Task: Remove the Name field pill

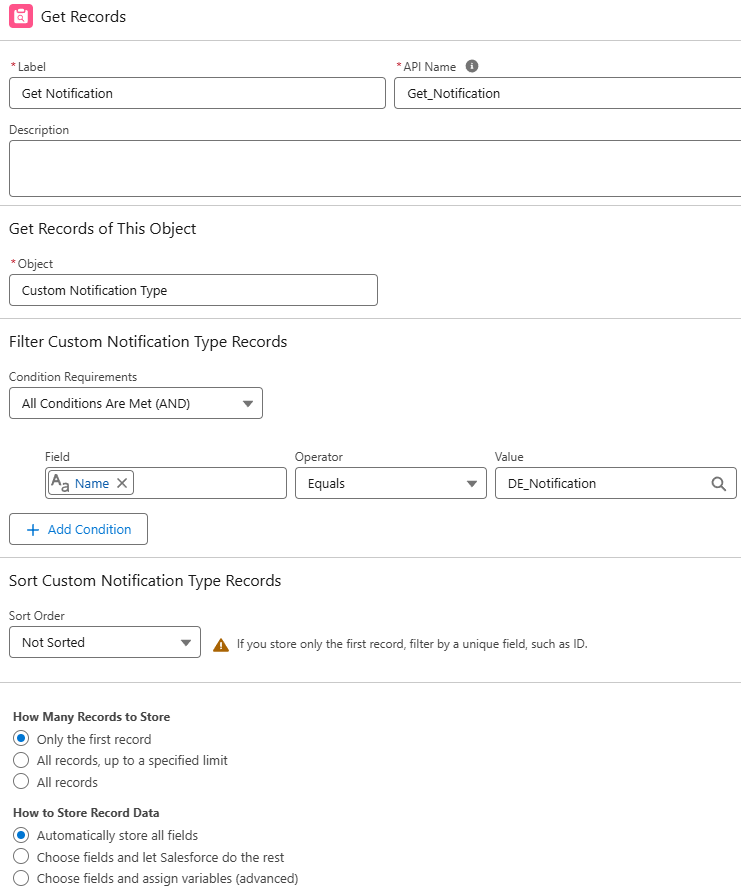Action: pos(122,483)
